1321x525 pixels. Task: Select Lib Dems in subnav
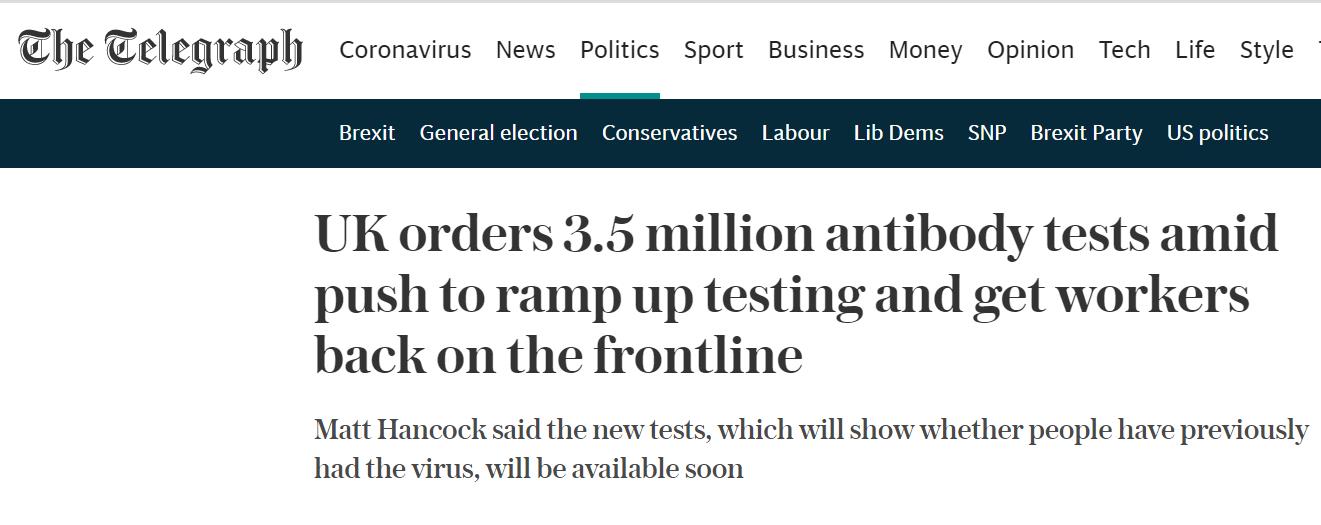pos(898,133)
